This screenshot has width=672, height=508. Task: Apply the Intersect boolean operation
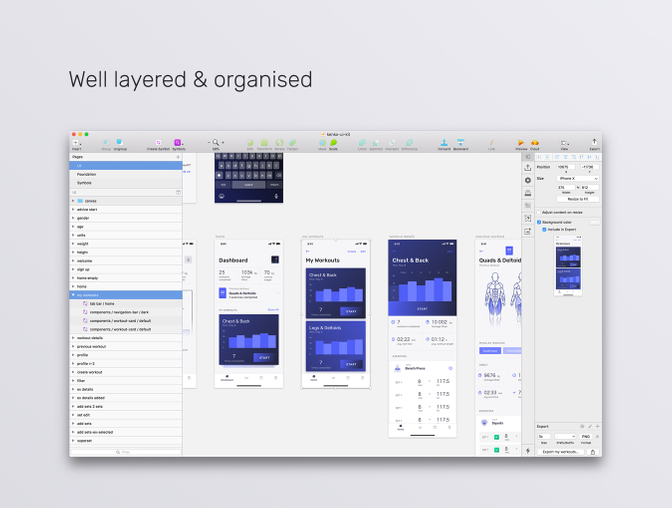click(392, 143)
